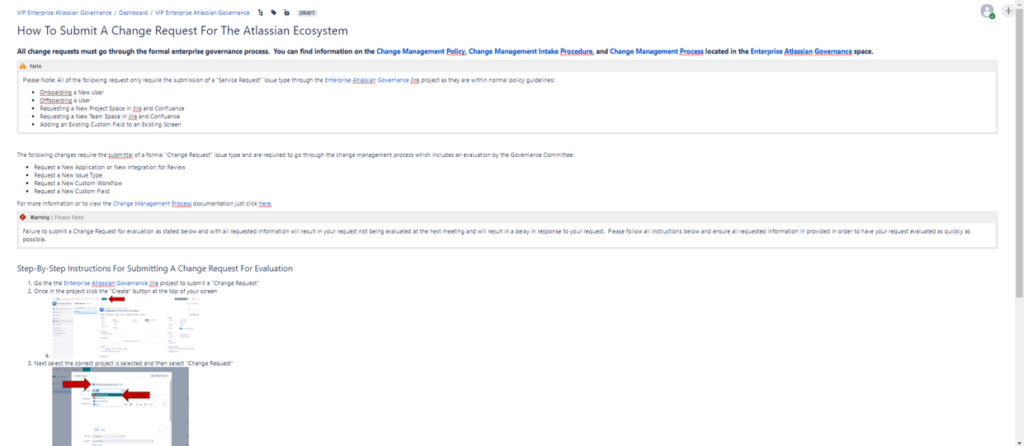The height and width of the screenshot is (446, 1024).
Task: Click the orange Note warning icon
Action: click(23, 65)
